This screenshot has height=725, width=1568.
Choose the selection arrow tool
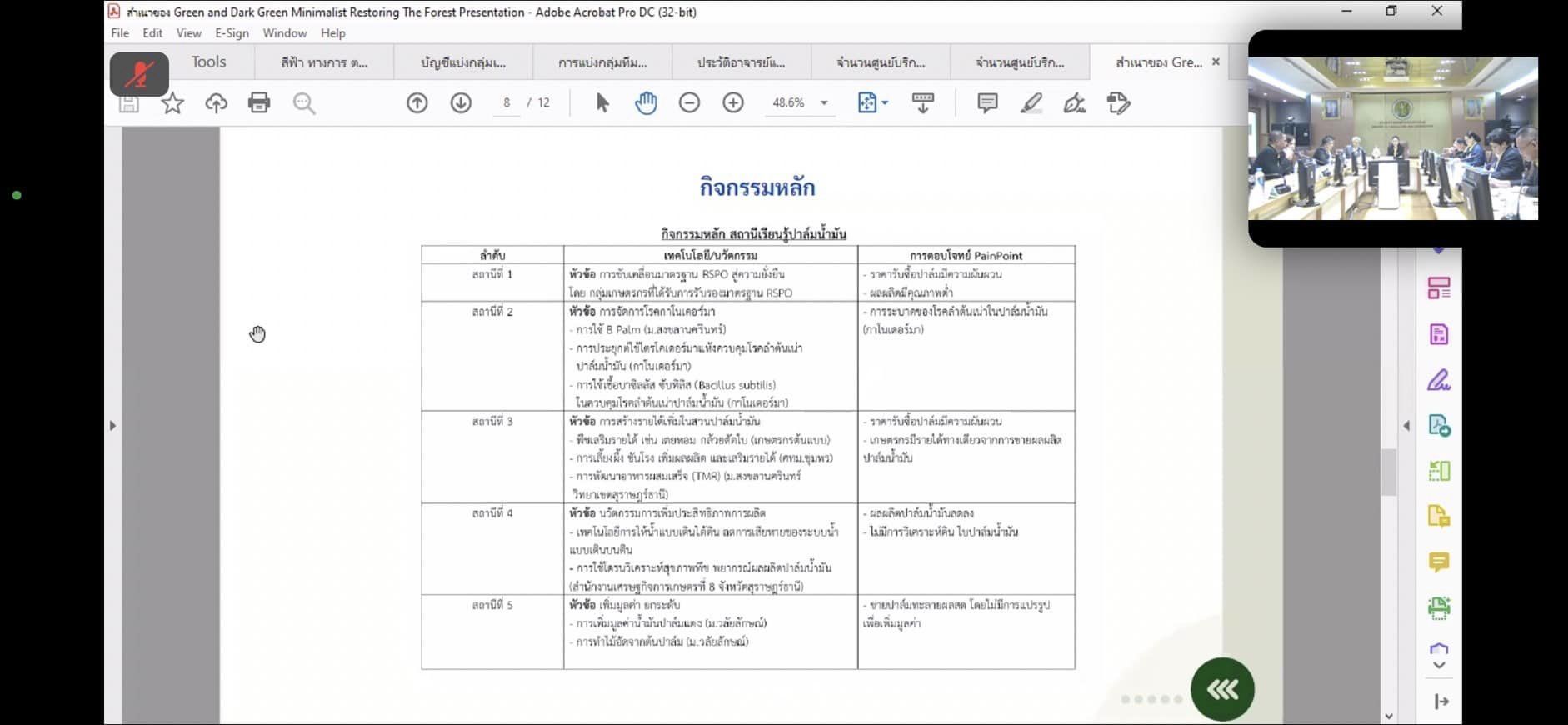602,102
